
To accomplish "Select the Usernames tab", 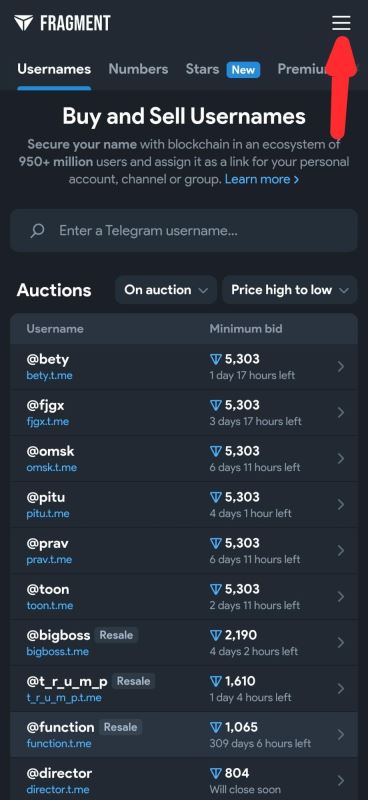I will (54, 69).
